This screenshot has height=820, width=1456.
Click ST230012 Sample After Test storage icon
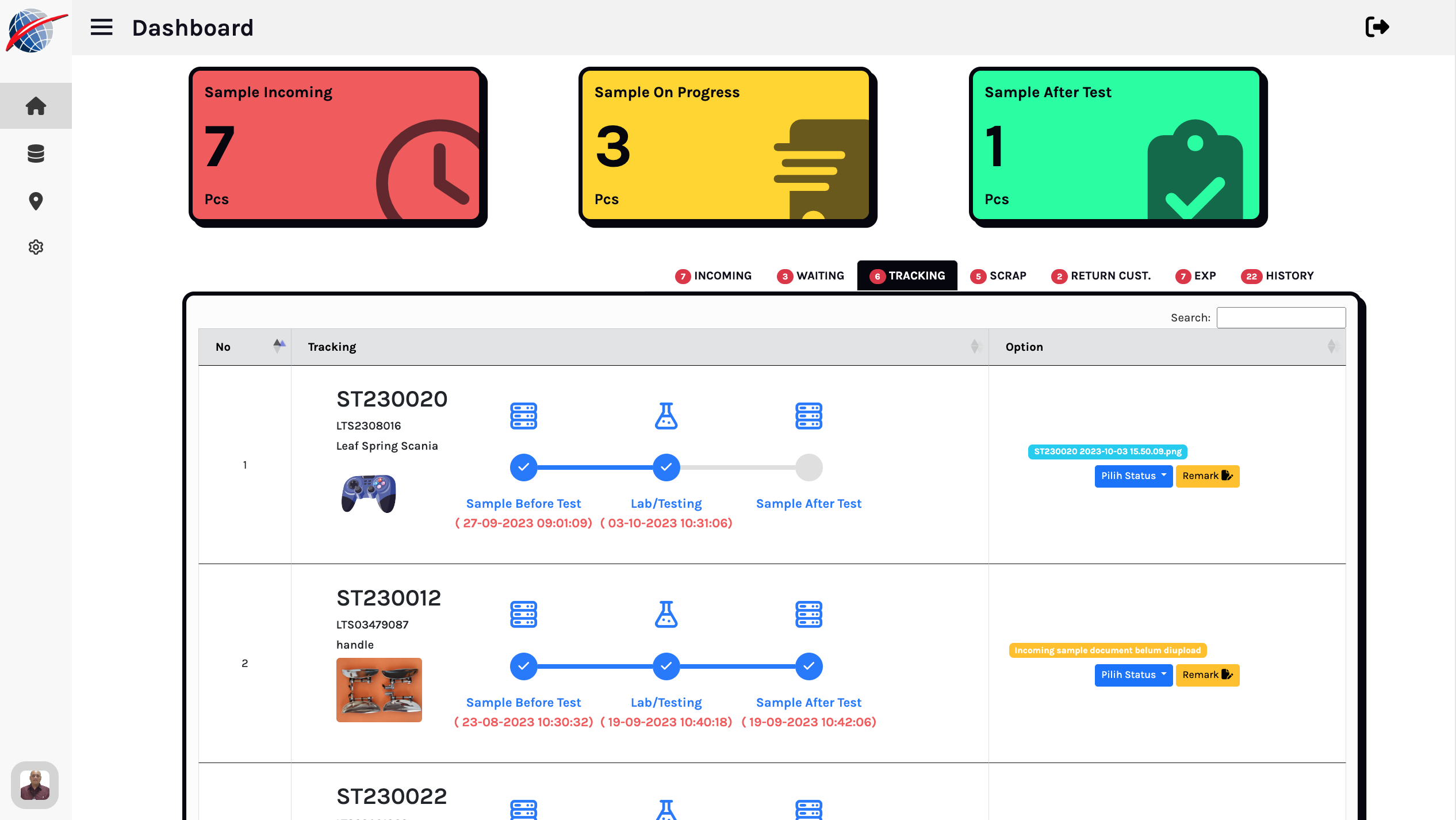809,615
